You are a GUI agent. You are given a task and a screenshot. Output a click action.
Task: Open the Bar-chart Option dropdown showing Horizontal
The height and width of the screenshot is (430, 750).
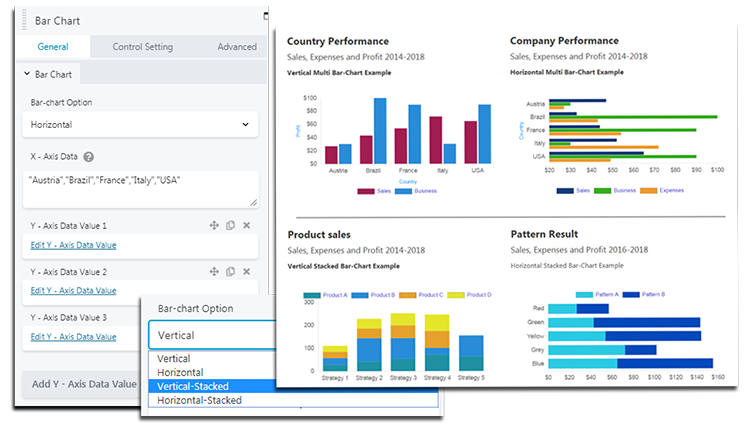coord(139,125)
